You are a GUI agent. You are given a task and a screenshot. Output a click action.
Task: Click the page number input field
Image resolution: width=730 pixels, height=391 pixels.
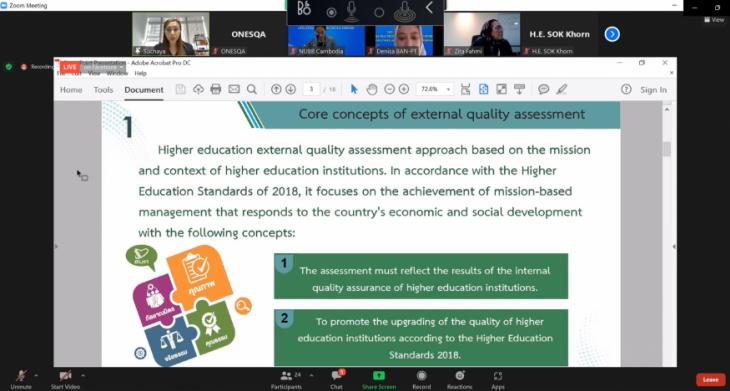tap(311, 89)
